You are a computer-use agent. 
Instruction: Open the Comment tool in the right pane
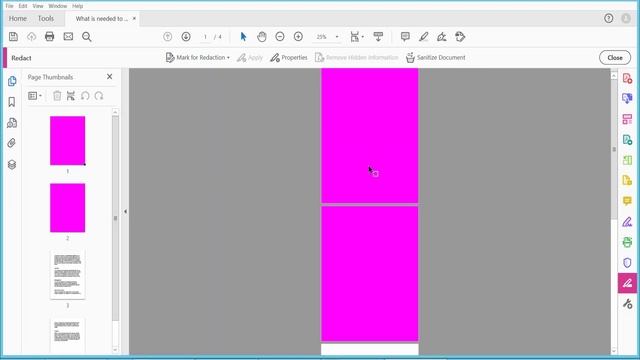tap(627, 201)
